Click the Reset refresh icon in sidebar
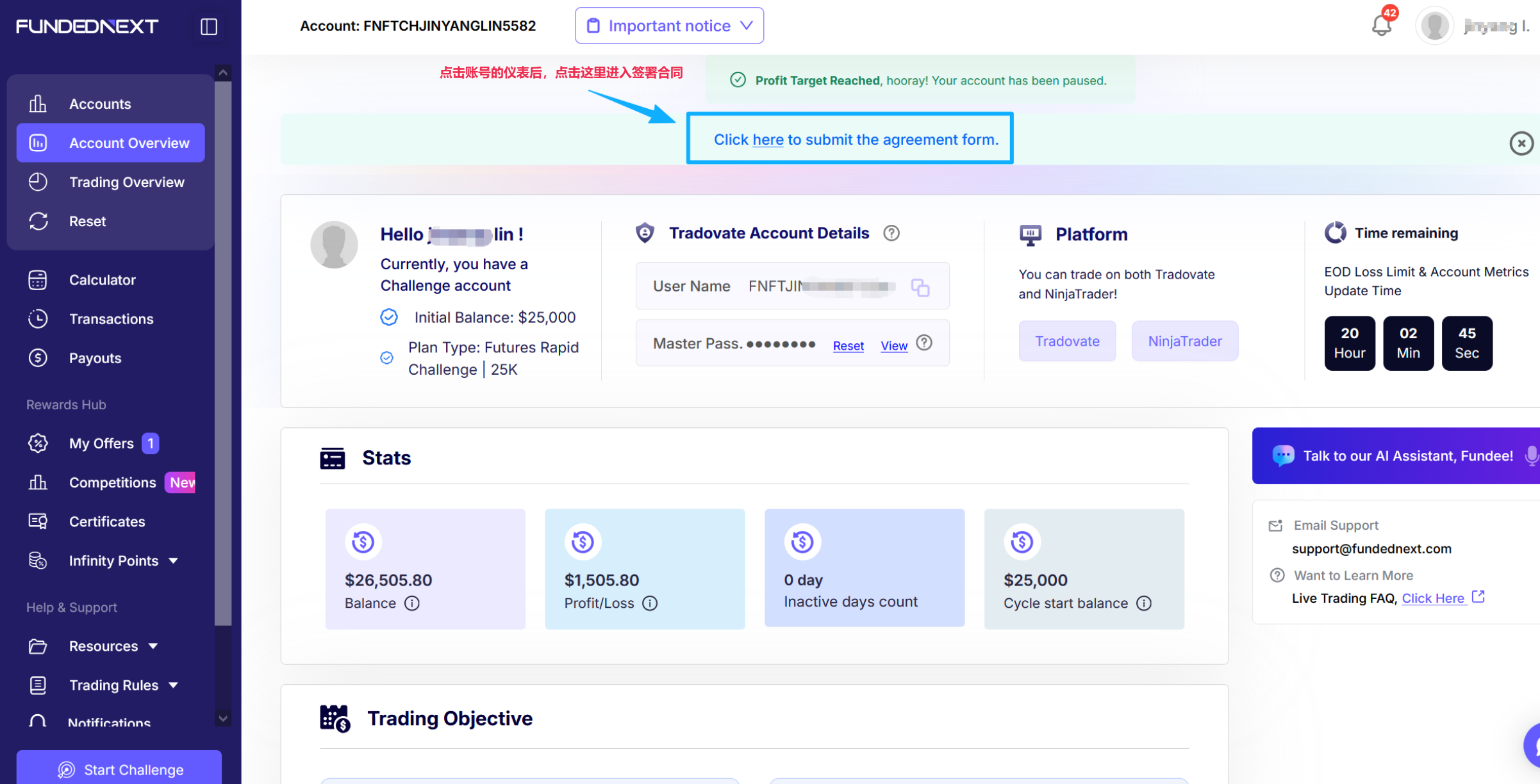 pyautogui.click(x=38, y=221)
